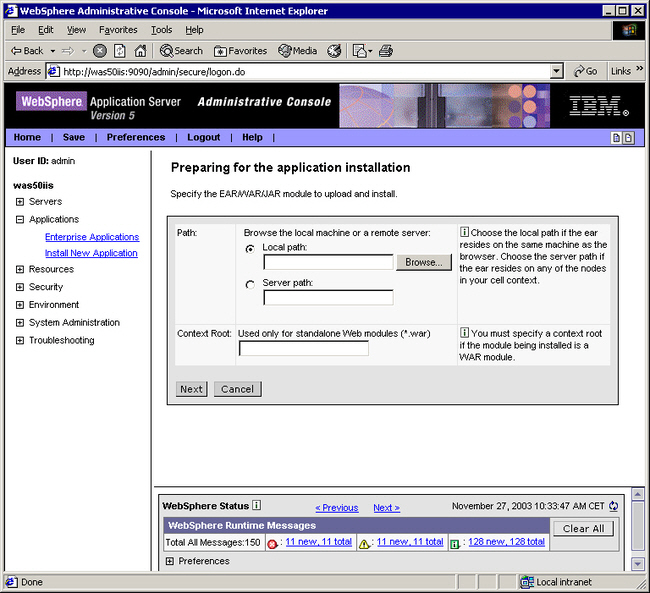
Task: Open the Help menu in menu bar
Action: point(194,30)
